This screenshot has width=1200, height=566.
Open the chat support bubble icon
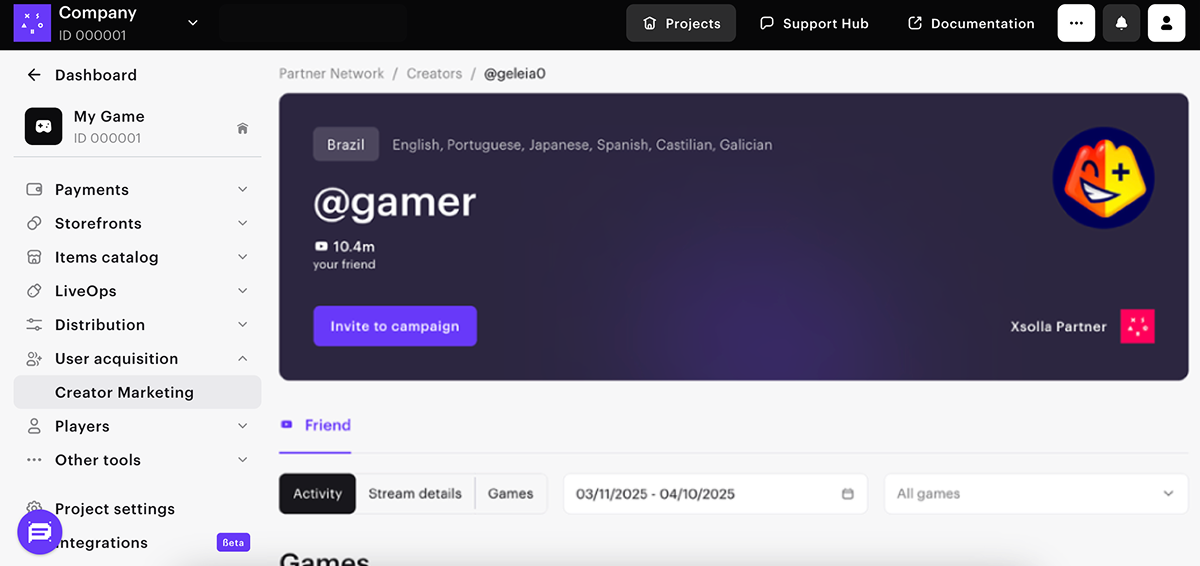pyautogui.click(x=40, y=532)
